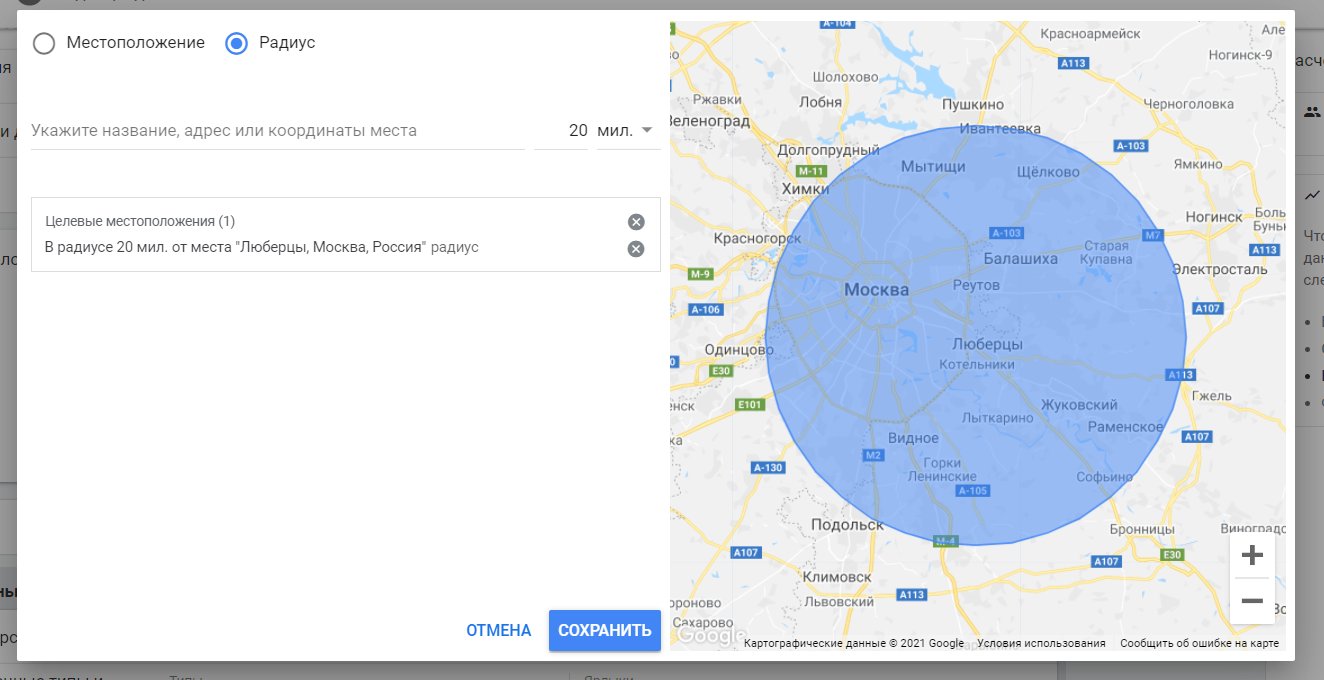Click the СОХРАНИТЬ button
Image resolution: width=1324 pixels, height=680 pixels.
click(605, 630)
